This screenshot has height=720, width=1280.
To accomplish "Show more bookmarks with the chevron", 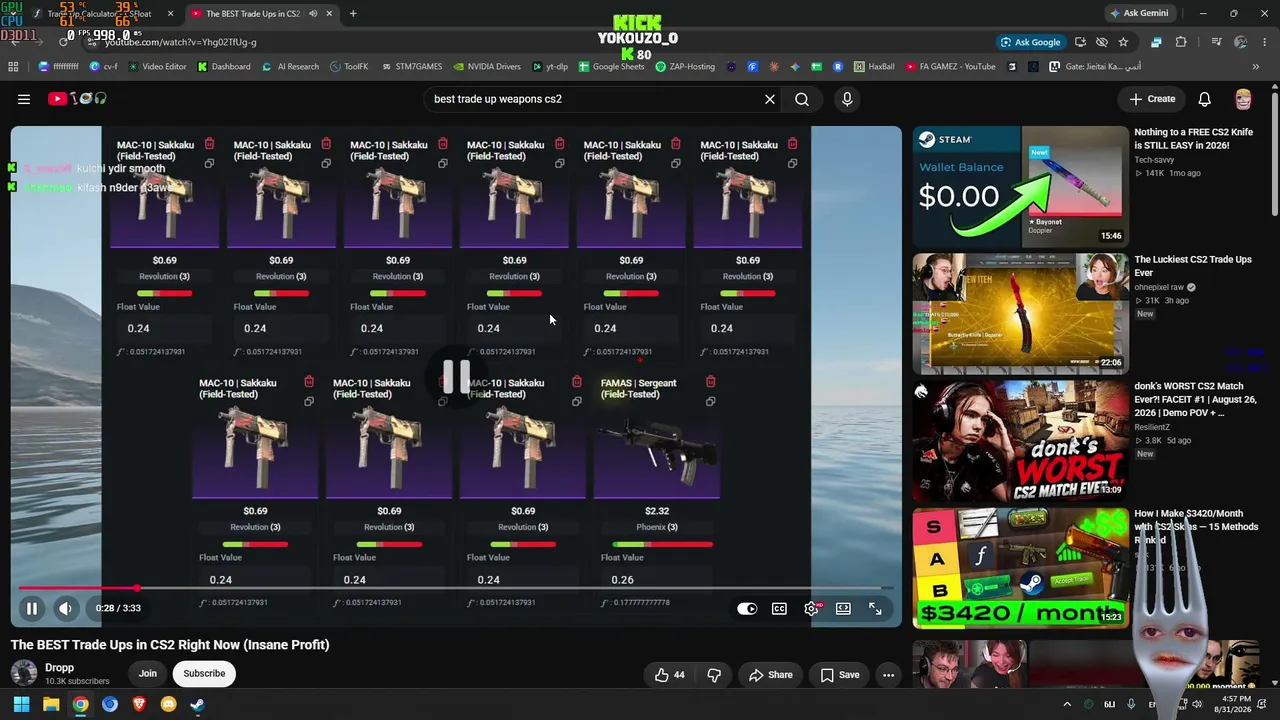I will click(1255, 67).
